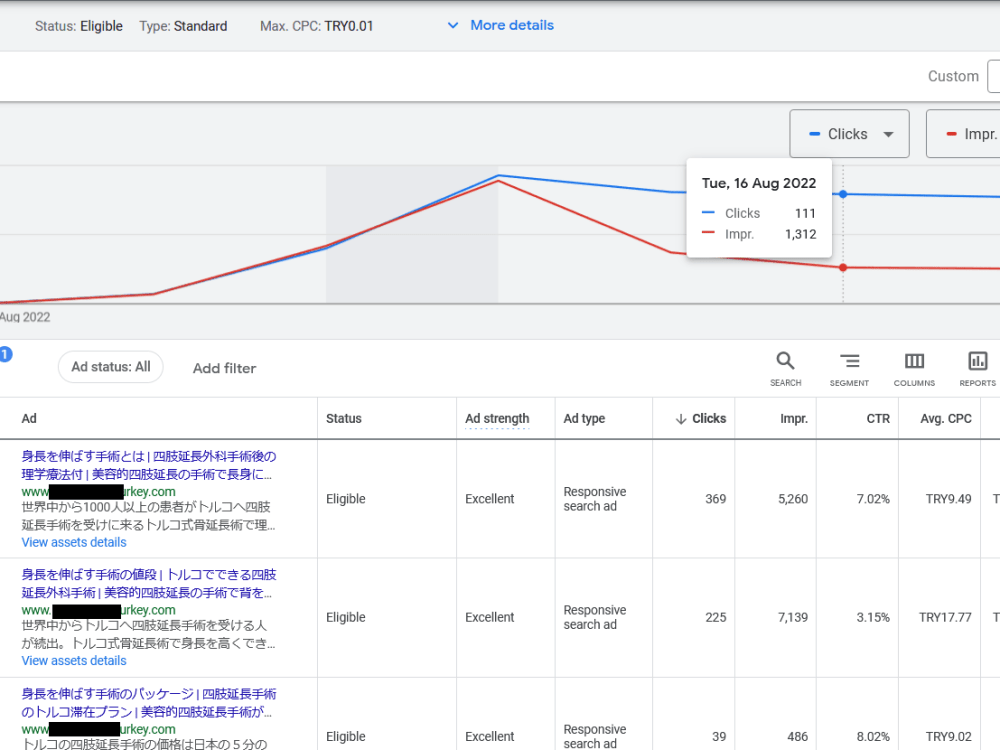The width and height of the screenshot is (1000, 750).
Task: Expand More details chevron arrow
Action: [453, 26]
